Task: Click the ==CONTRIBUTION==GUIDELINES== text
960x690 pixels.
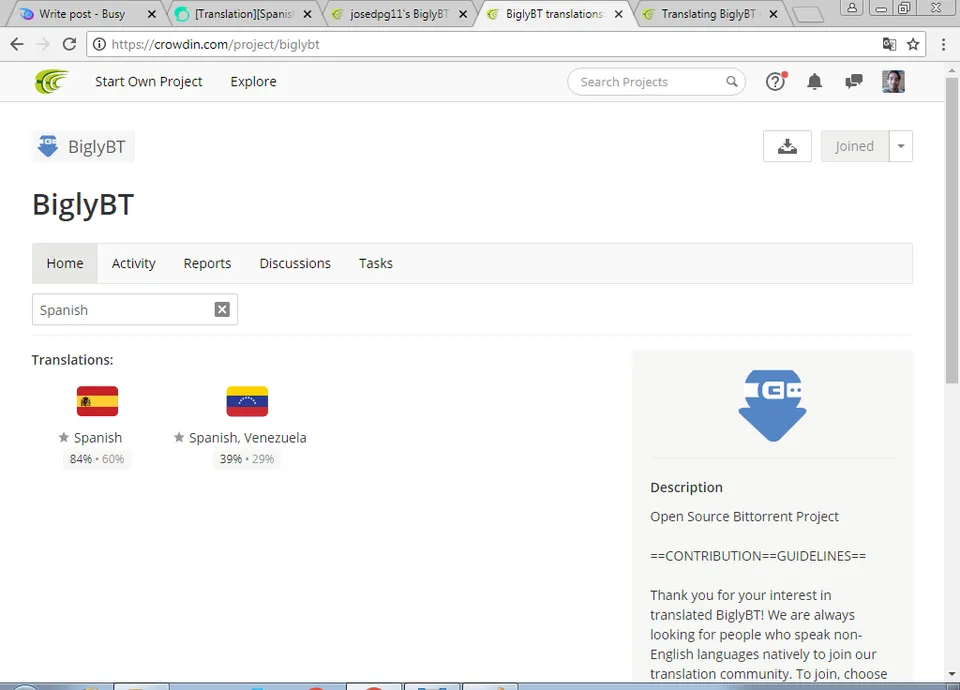Action: point(758,556)
